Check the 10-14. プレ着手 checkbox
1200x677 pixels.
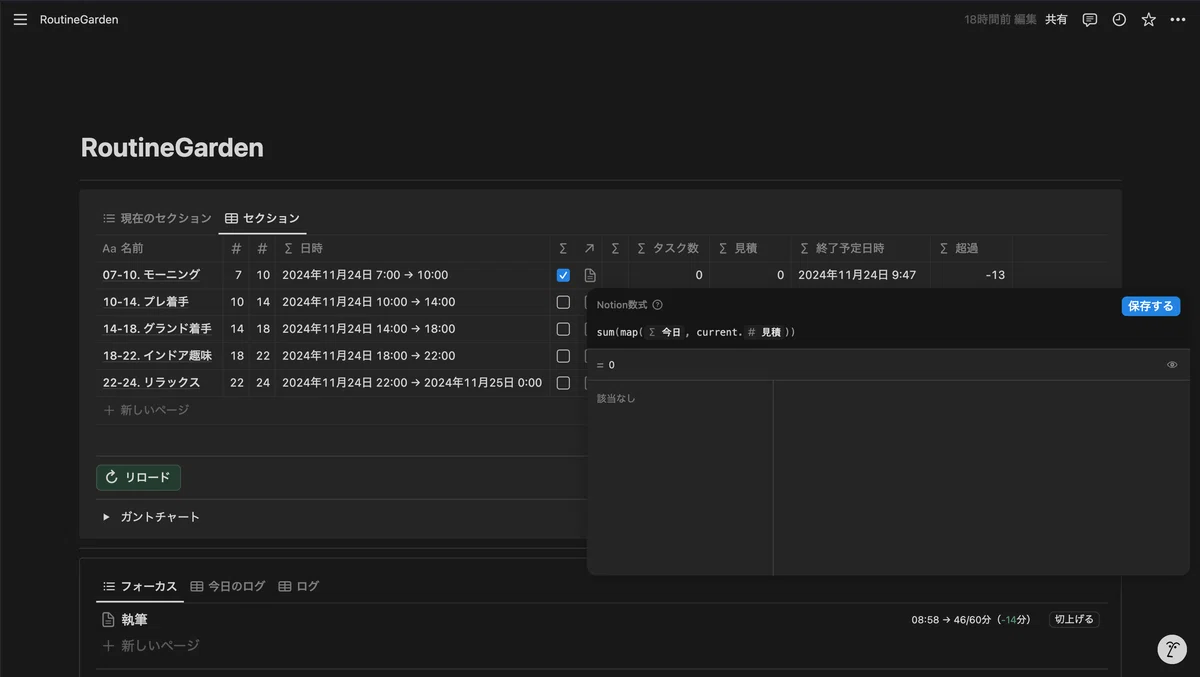(563, 302)
